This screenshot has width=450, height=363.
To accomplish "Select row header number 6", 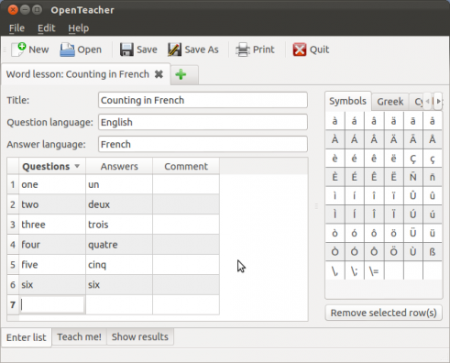I will point(13,285).
